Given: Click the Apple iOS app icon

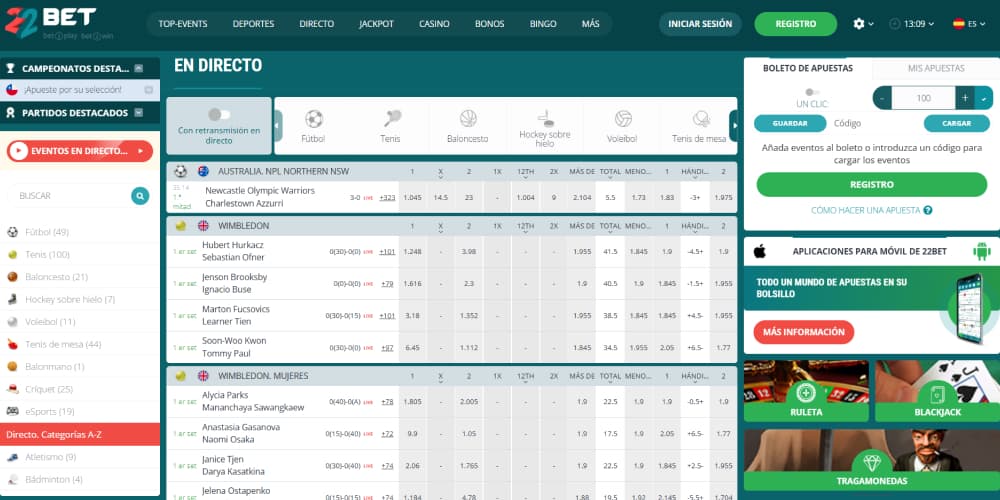Looking at the screenshot, I should click(759, 251).
